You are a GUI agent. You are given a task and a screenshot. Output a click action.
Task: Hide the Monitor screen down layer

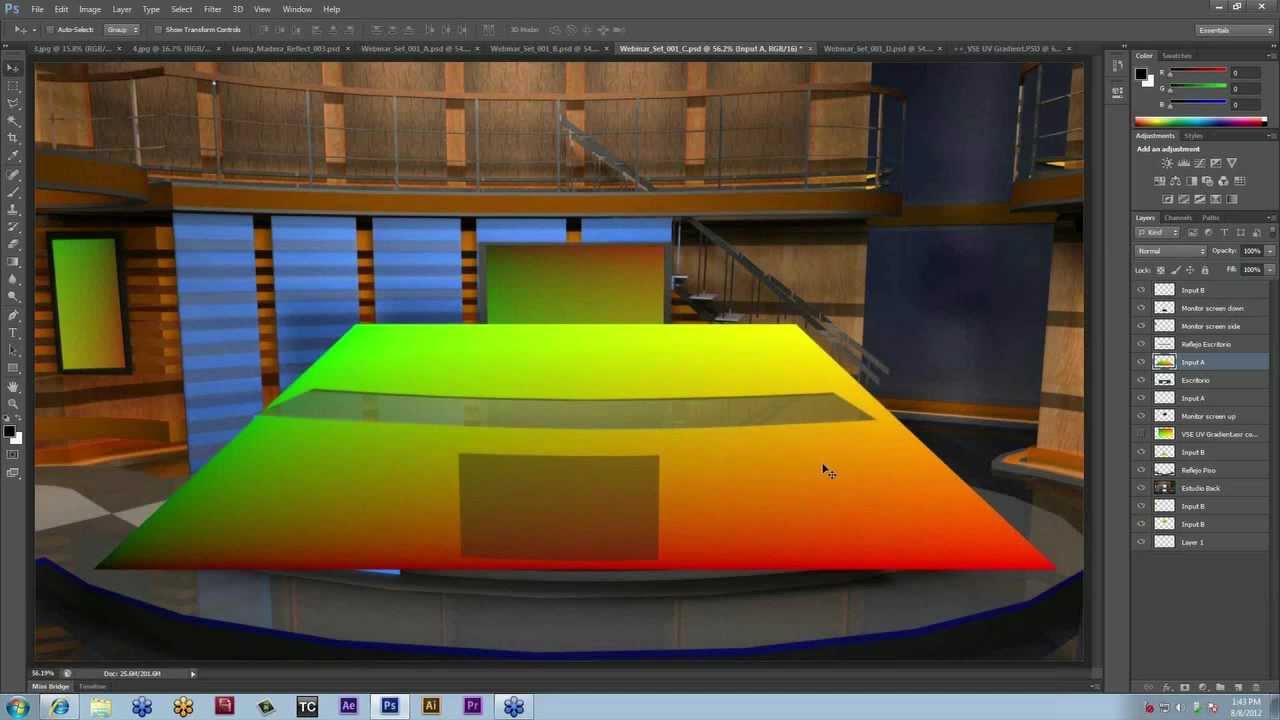(x=1141, y=308)
